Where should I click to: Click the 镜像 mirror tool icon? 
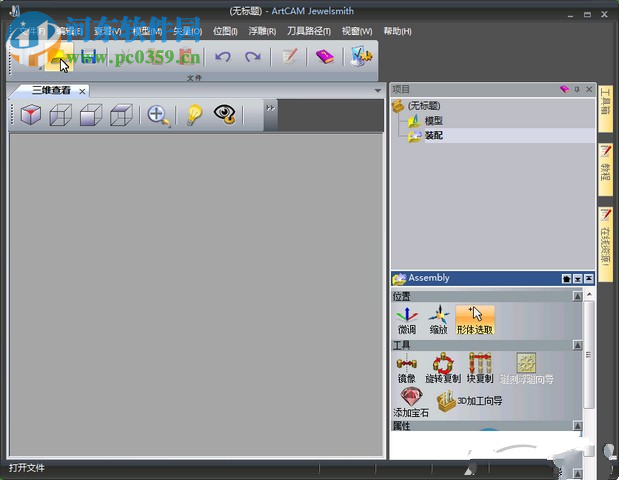[407, 369]
